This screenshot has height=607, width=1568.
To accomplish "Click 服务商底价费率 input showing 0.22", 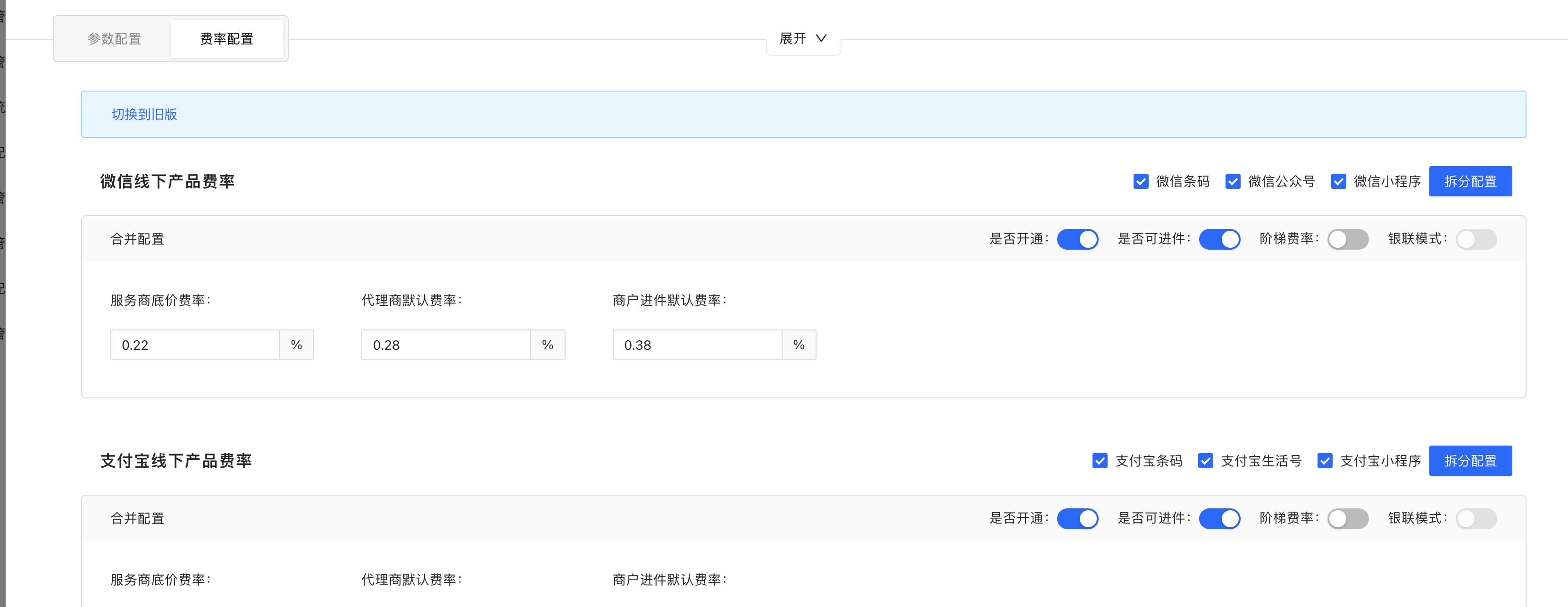I will (195, 345).
